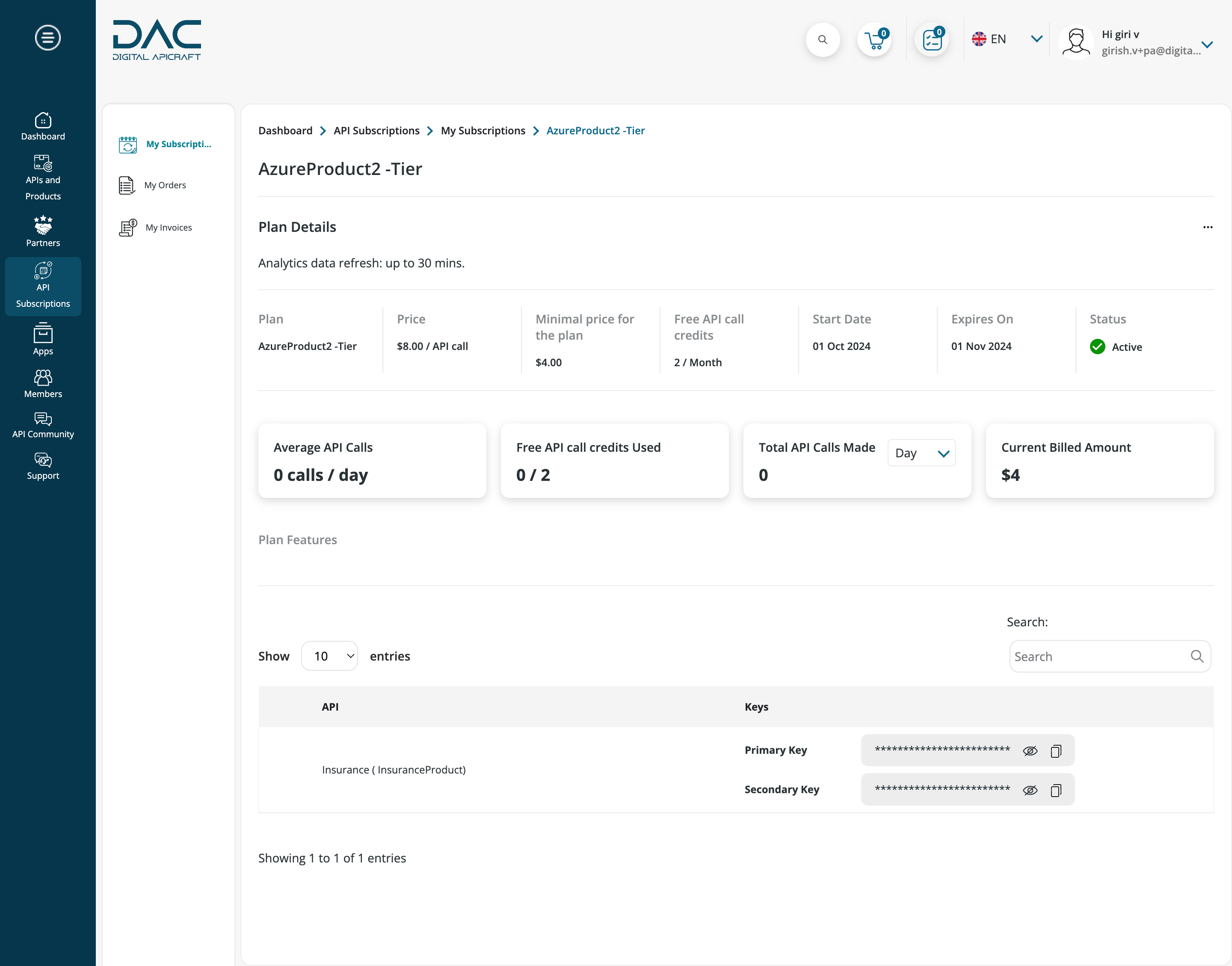Click My Subscriptions breadcrumb link
This screenshot has width=1232, height=966.
point(483,130)
